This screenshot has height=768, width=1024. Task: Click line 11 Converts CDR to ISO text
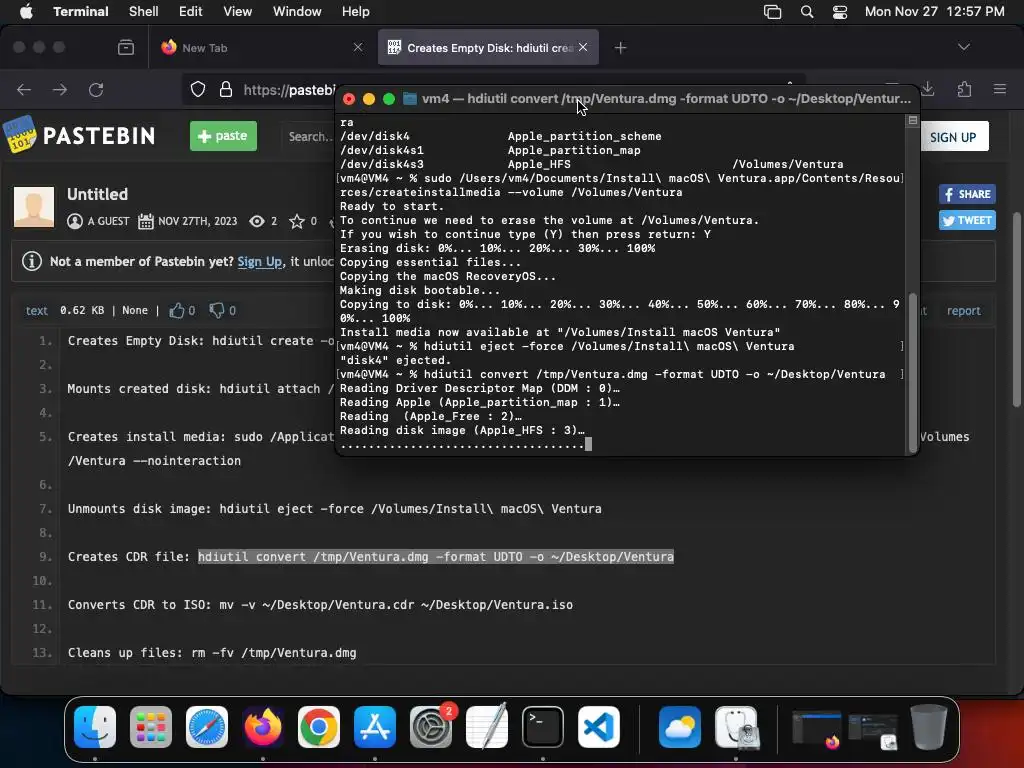320,605
